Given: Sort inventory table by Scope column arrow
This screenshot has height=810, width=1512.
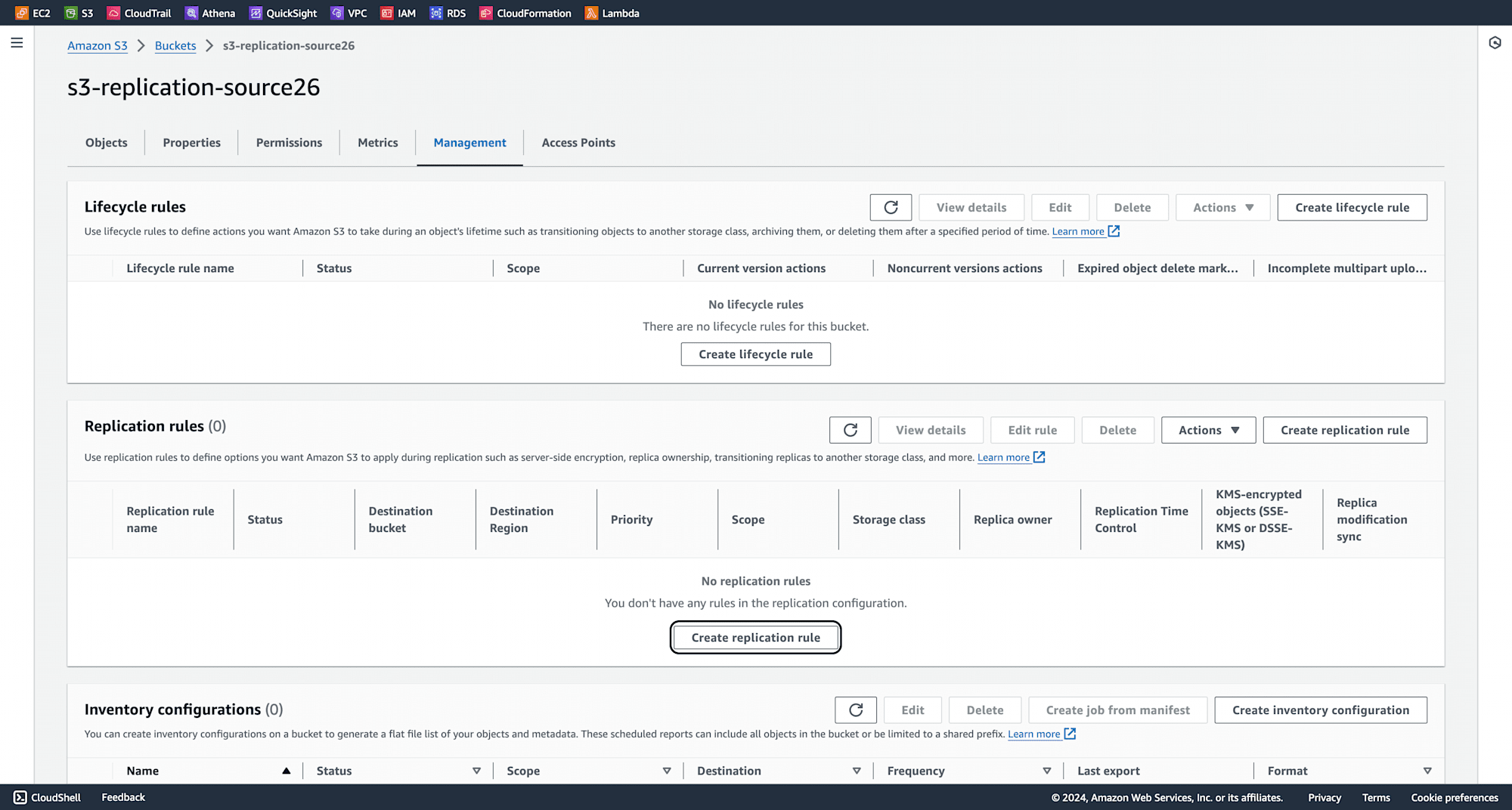Looking at the screenshot, I should [x=667, y=771].
